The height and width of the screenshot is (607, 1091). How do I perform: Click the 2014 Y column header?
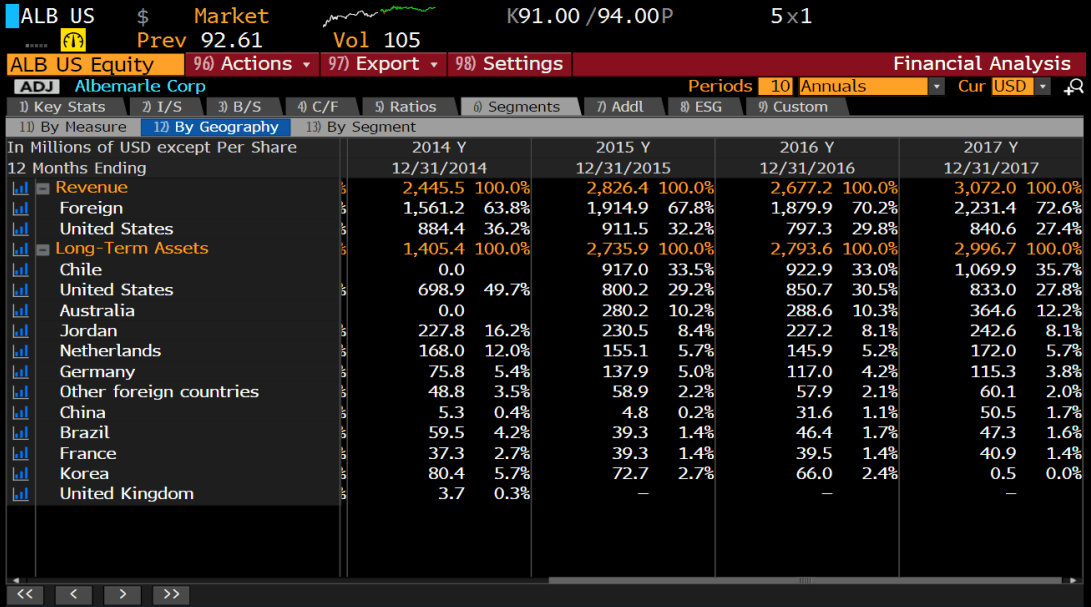coord(439,148)
